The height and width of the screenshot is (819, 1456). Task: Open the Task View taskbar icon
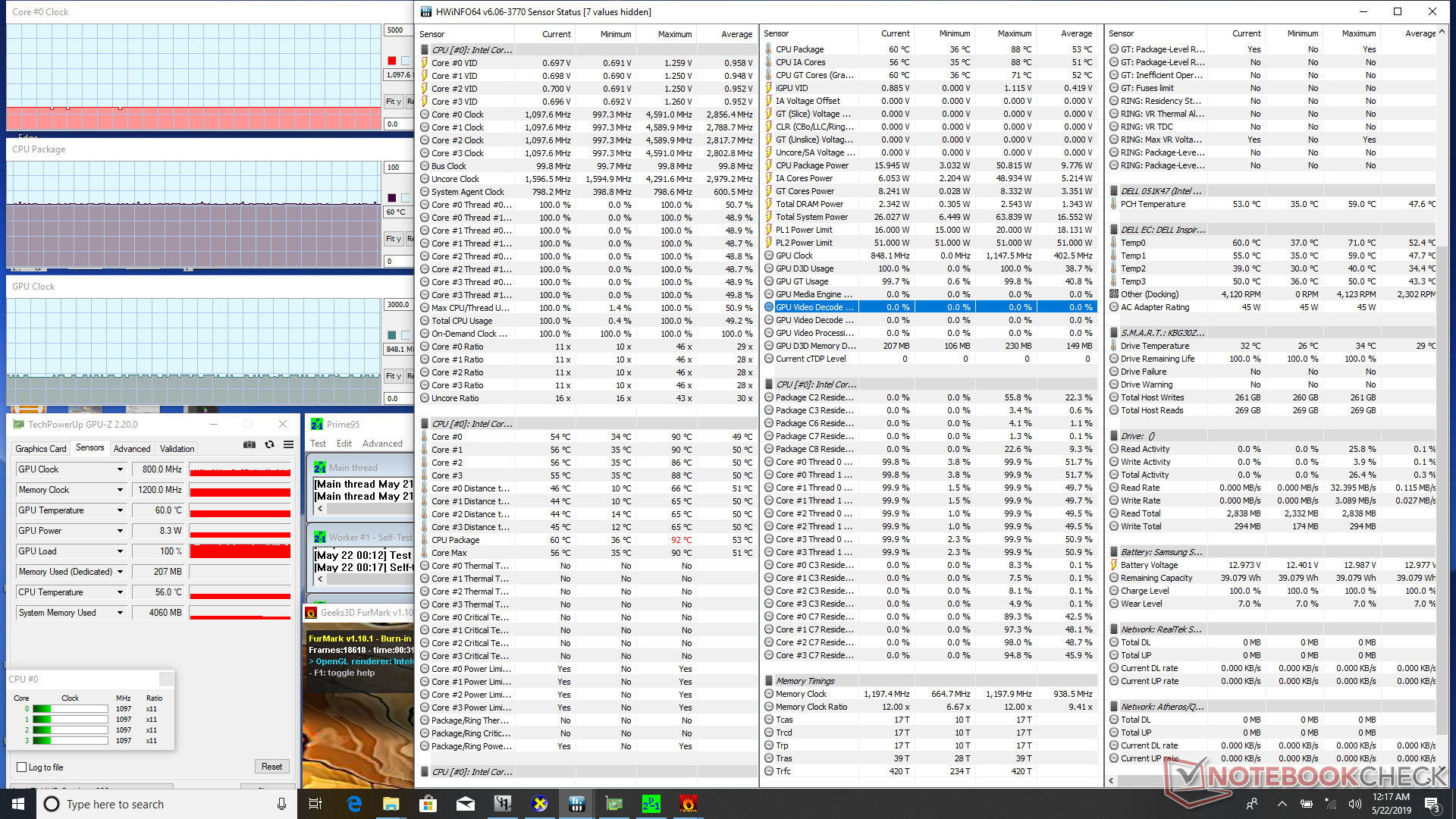point(315,804)
